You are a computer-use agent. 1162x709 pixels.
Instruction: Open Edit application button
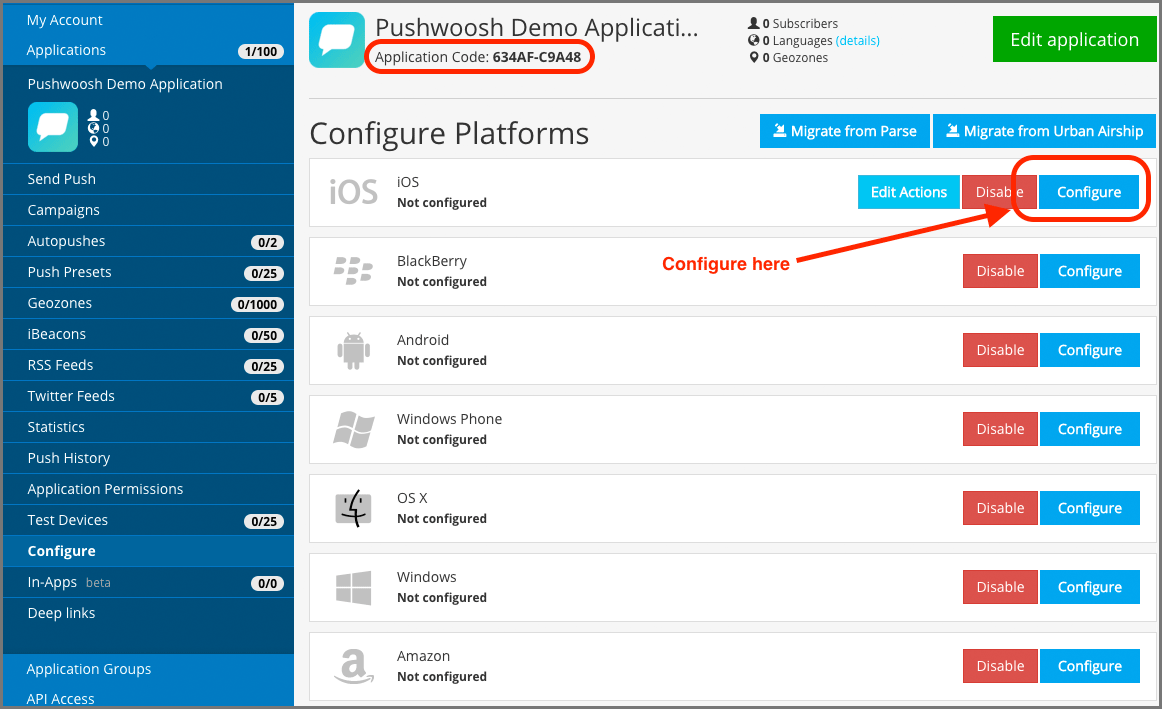tap(1075, 39)
